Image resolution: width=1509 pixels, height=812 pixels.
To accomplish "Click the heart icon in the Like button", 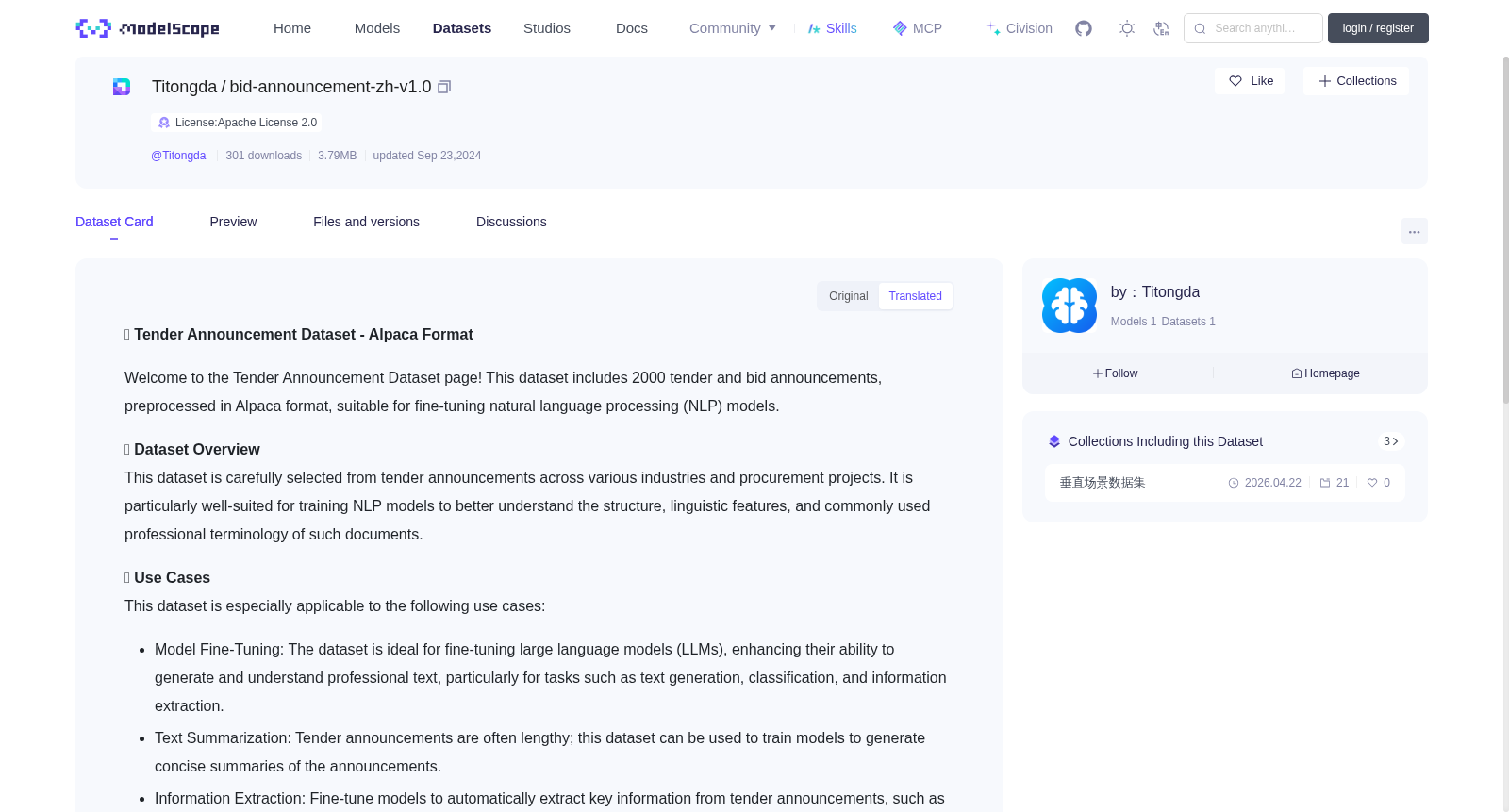I will [x=1235, y=81].
